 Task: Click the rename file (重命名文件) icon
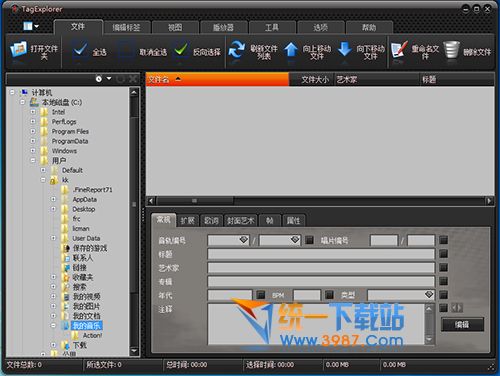399,50
